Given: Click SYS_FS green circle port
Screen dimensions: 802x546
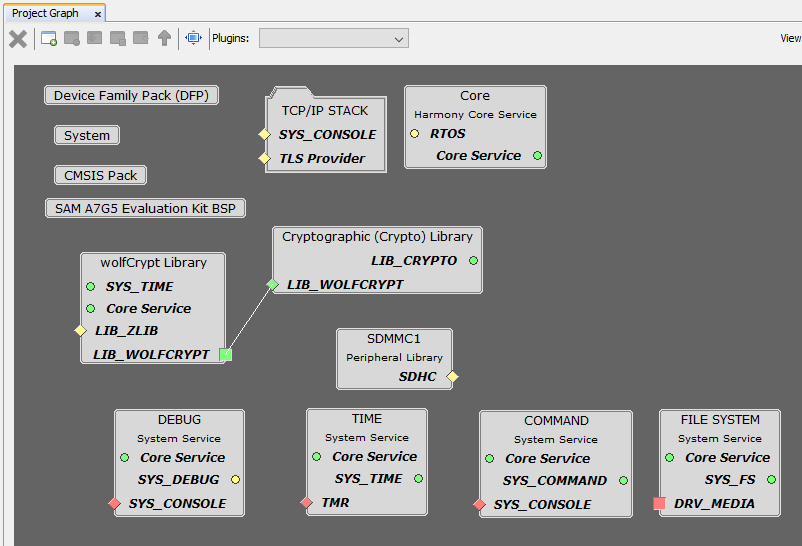Looking at the screenshot, I should (x=771, y=479).
